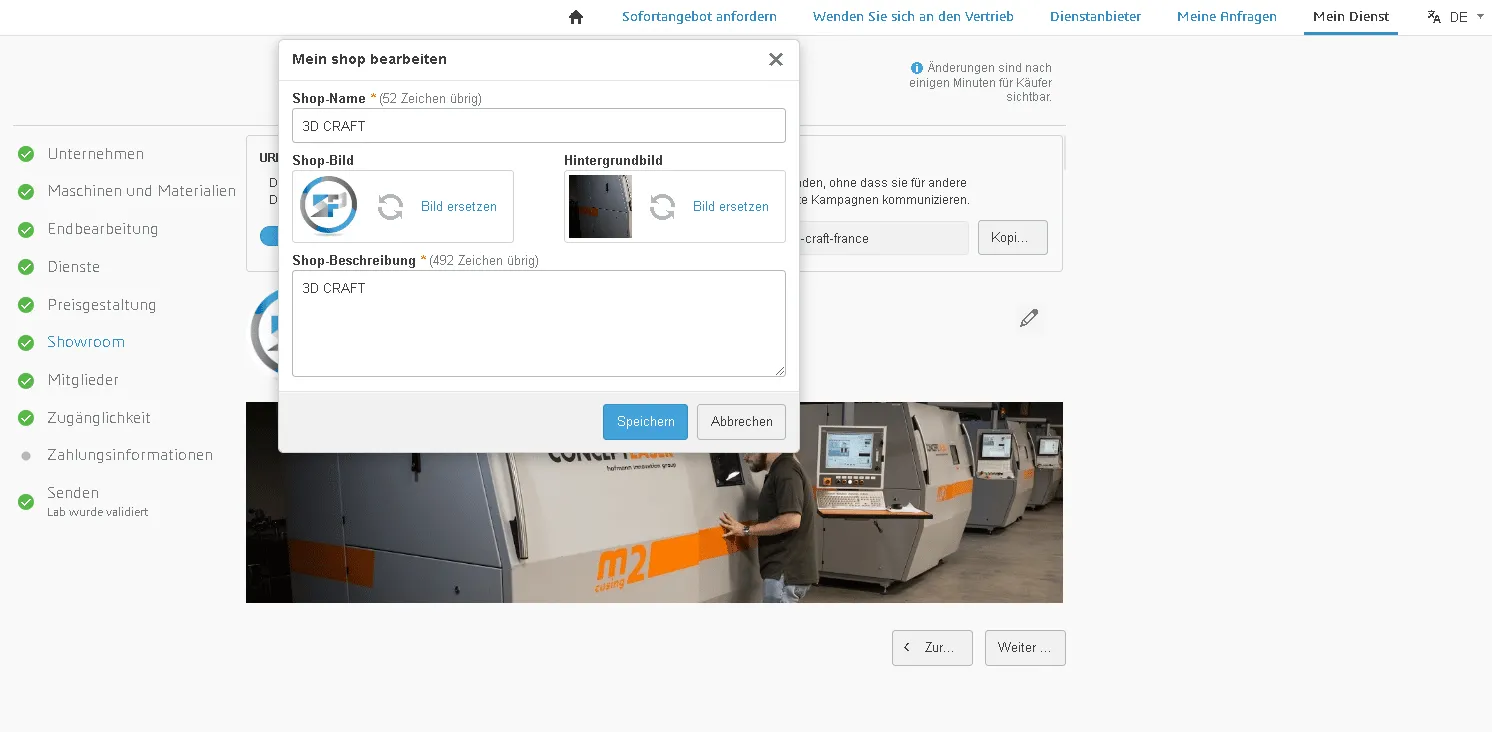Copy the shop URL with the Kopi button
Viewport: 1492px width, 732px height.
click(1012, 237)
